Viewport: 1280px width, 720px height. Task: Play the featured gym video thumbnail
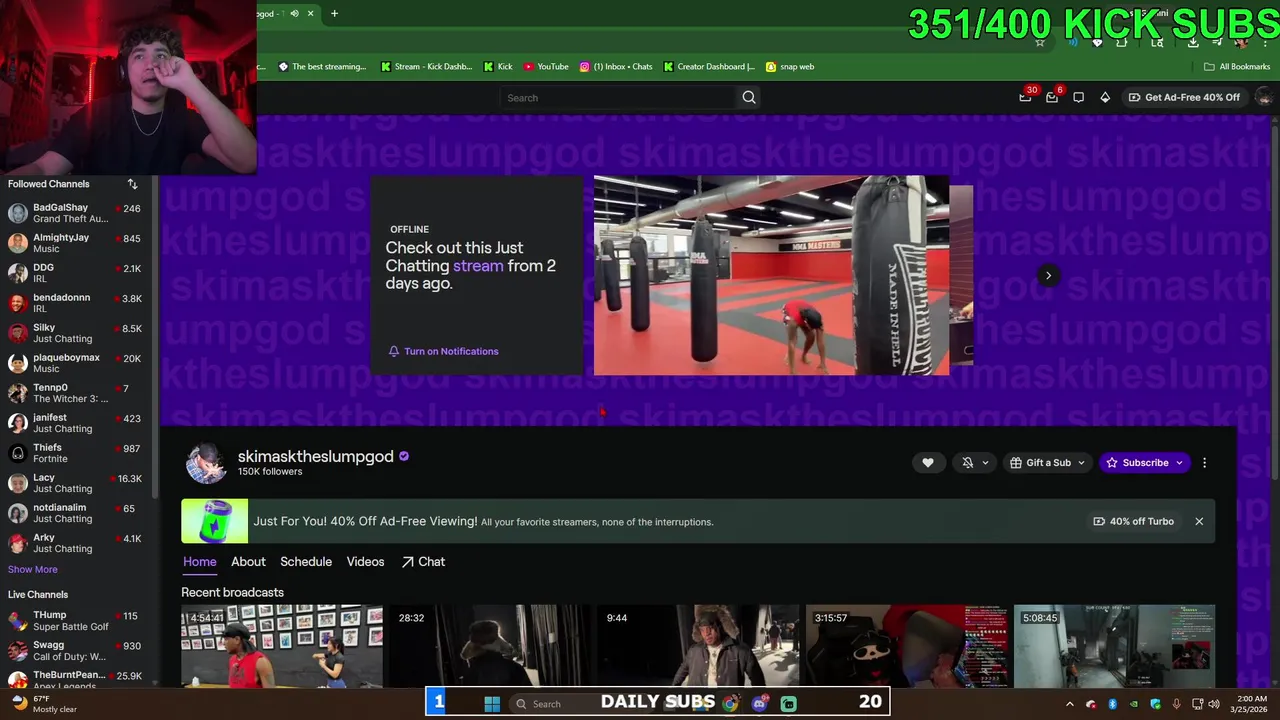tap(771, 275)
